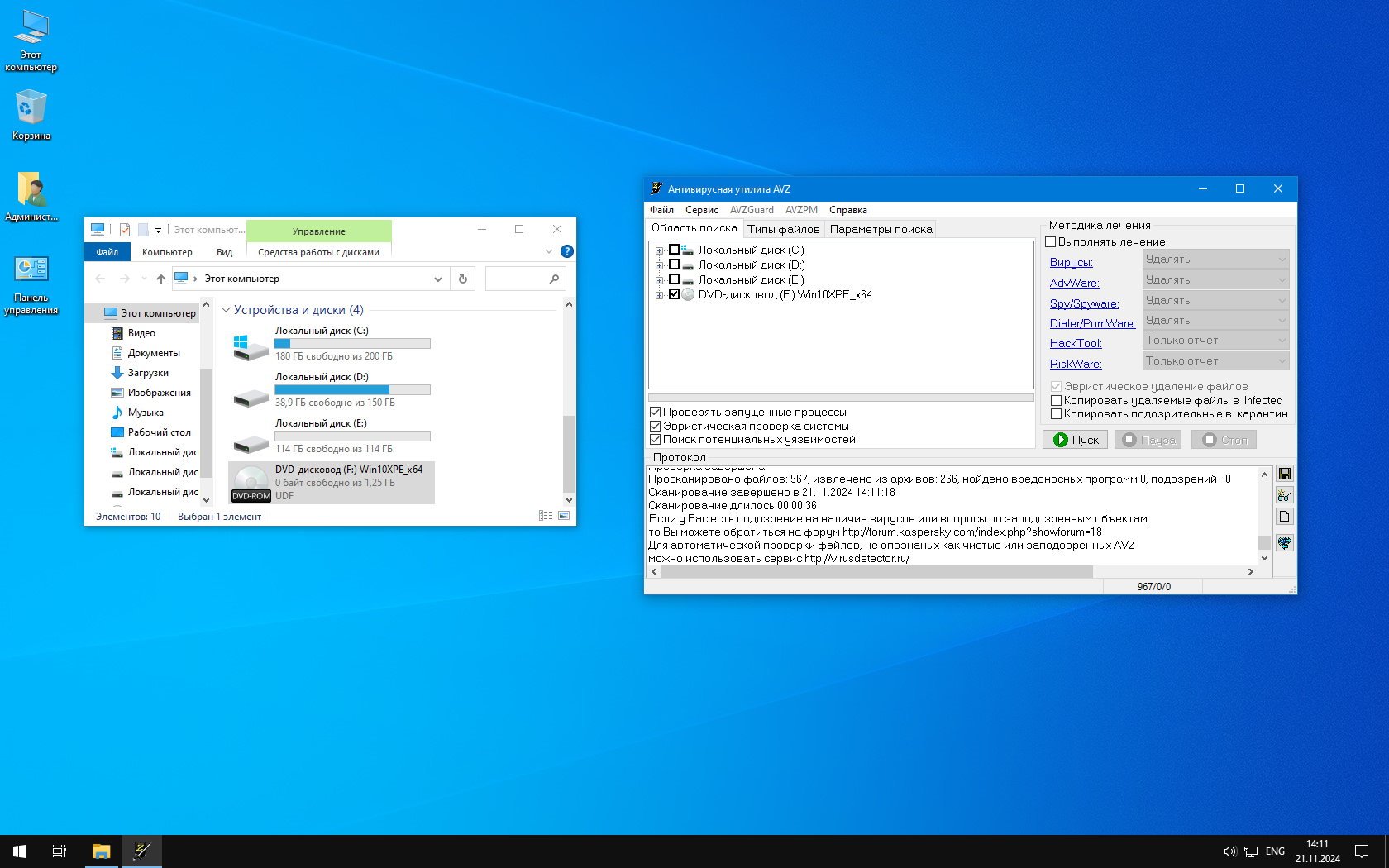
Task: Switch to the Типы файлов tab
Action: [783, 229]
